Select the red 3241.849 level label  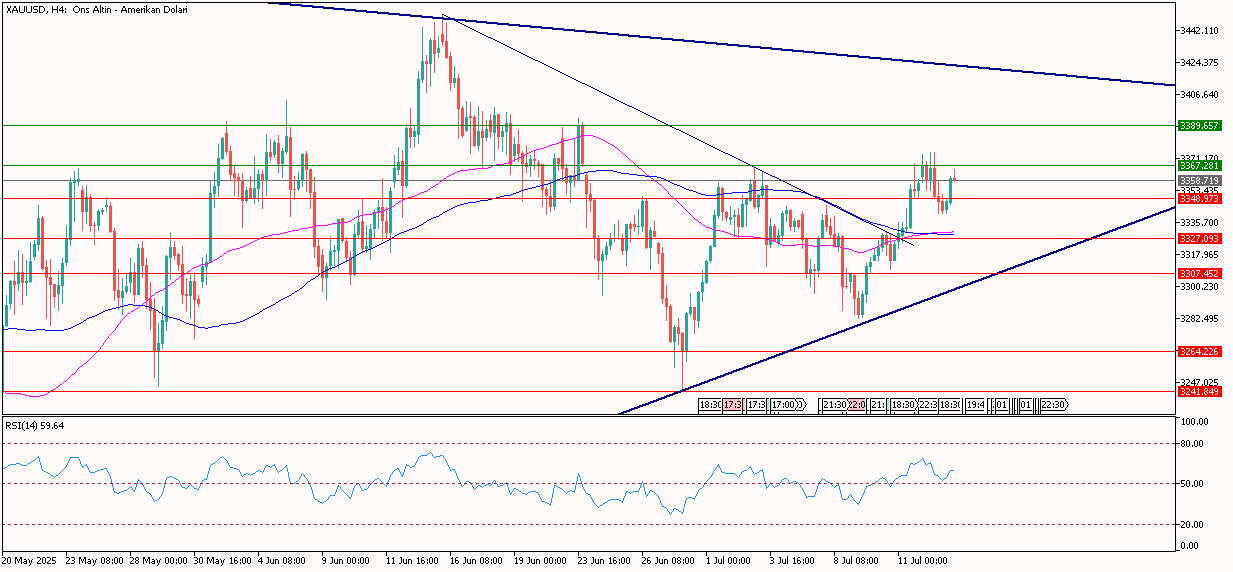coord(1198,391)
